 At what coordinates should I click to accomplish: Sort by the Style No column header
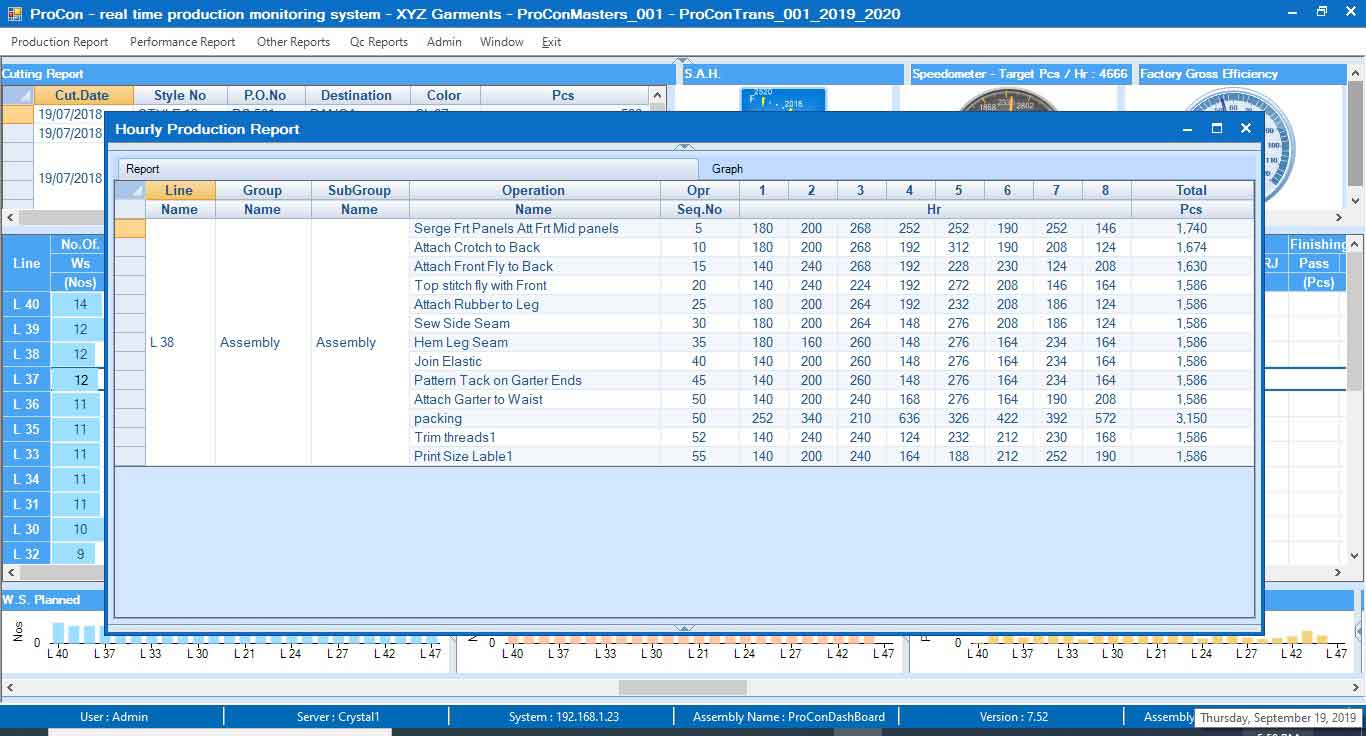click(x=180, y=95)
